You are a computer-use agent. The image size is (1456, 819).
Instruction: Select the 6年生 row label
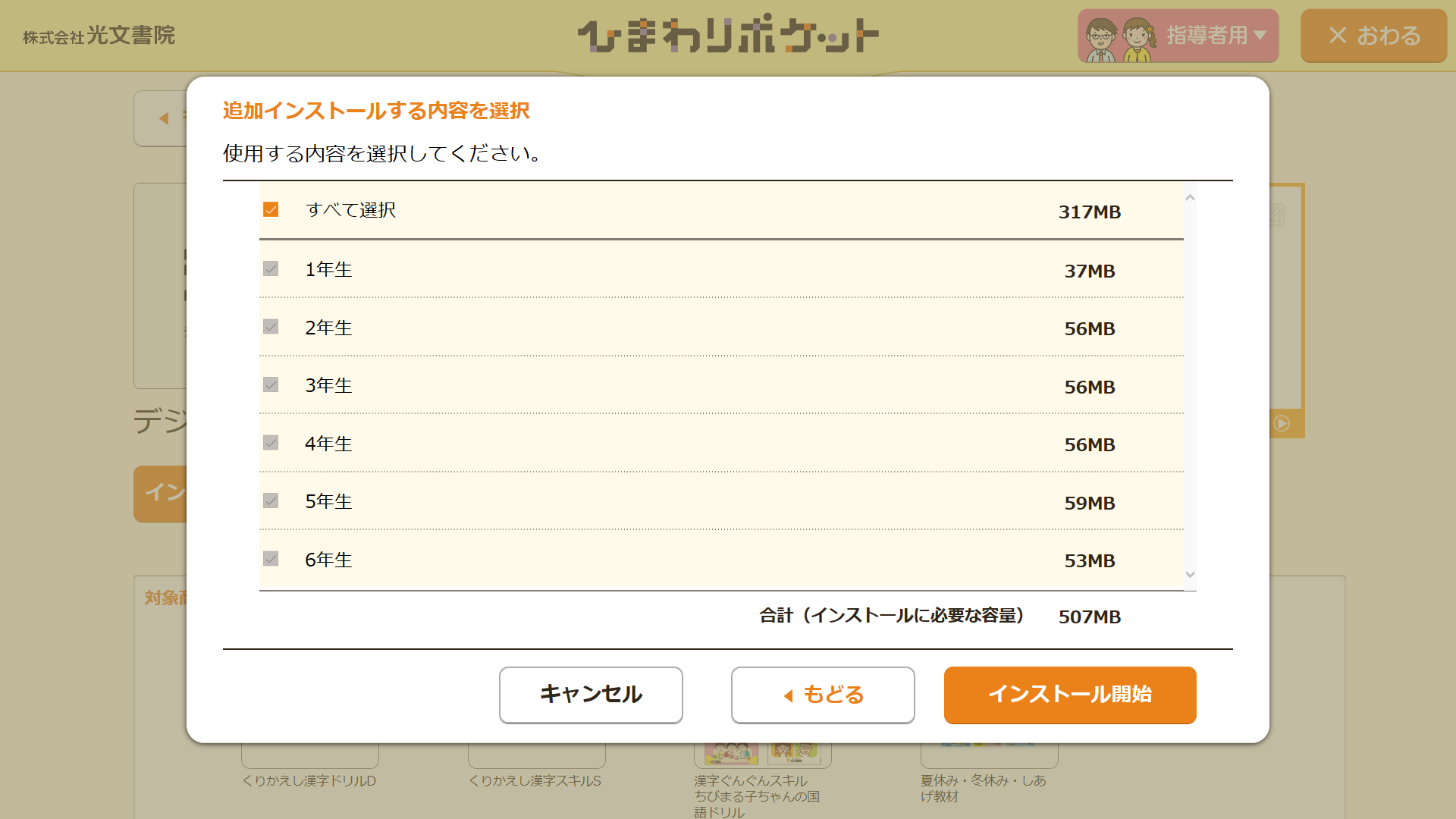[x=328, y=560]
